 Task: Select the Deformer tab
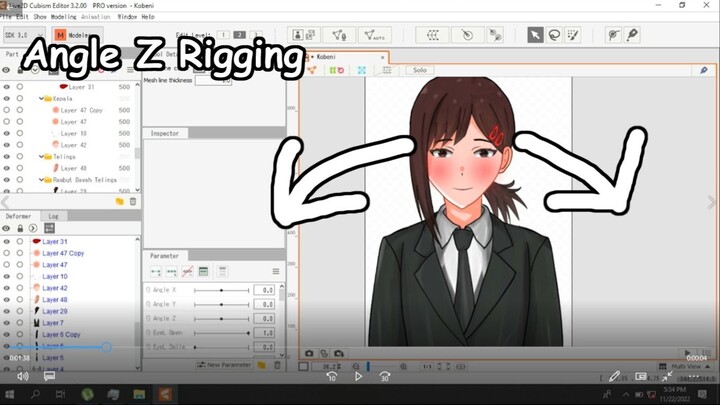(18, 216)
